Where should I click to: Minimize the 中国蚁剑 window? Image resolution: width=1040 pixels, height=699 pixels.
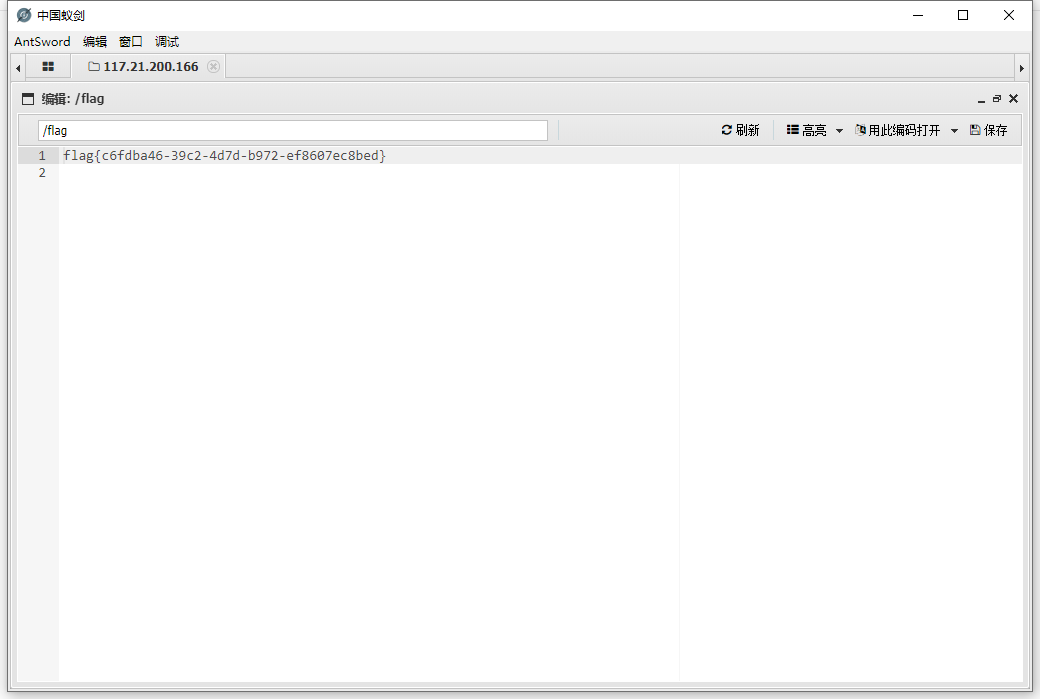coord(918,15)
